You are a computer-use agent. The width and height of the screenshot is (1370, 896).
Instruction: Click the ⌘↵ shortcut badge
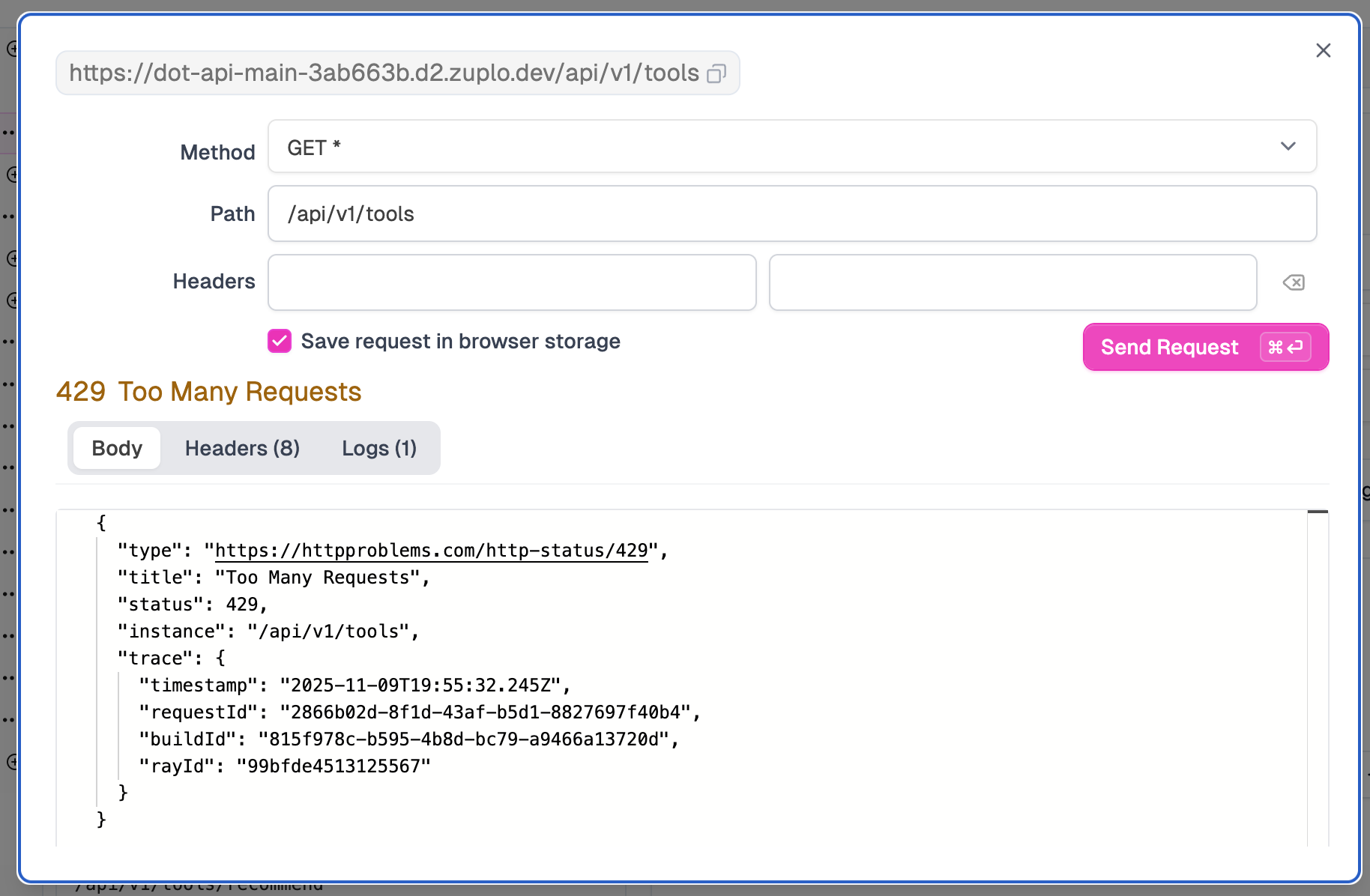pos(1285,347)
